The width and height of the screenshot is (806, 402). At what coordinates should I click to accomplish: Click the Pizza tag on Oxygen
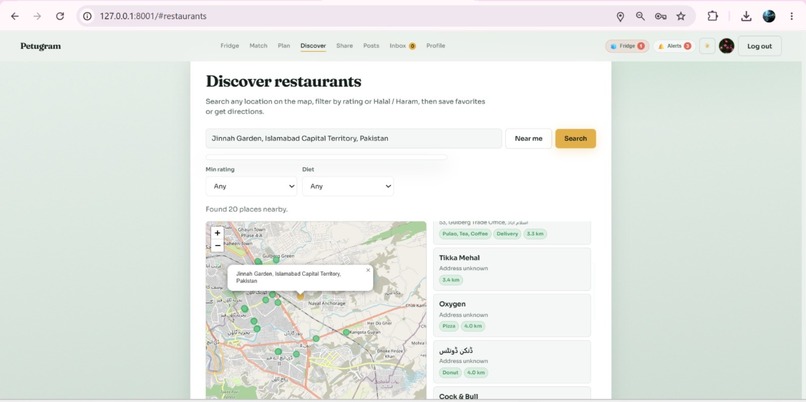[x=449, y=326]
